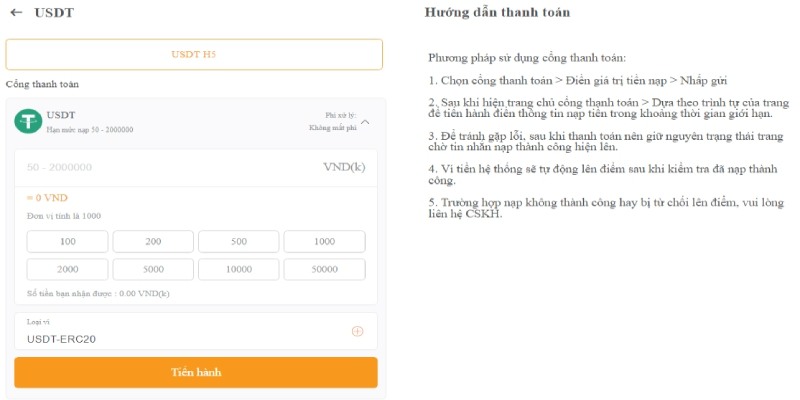Click the plus icon in wallet type field
Viewport: 800px width, 400px height.
[x=357, y=331]
